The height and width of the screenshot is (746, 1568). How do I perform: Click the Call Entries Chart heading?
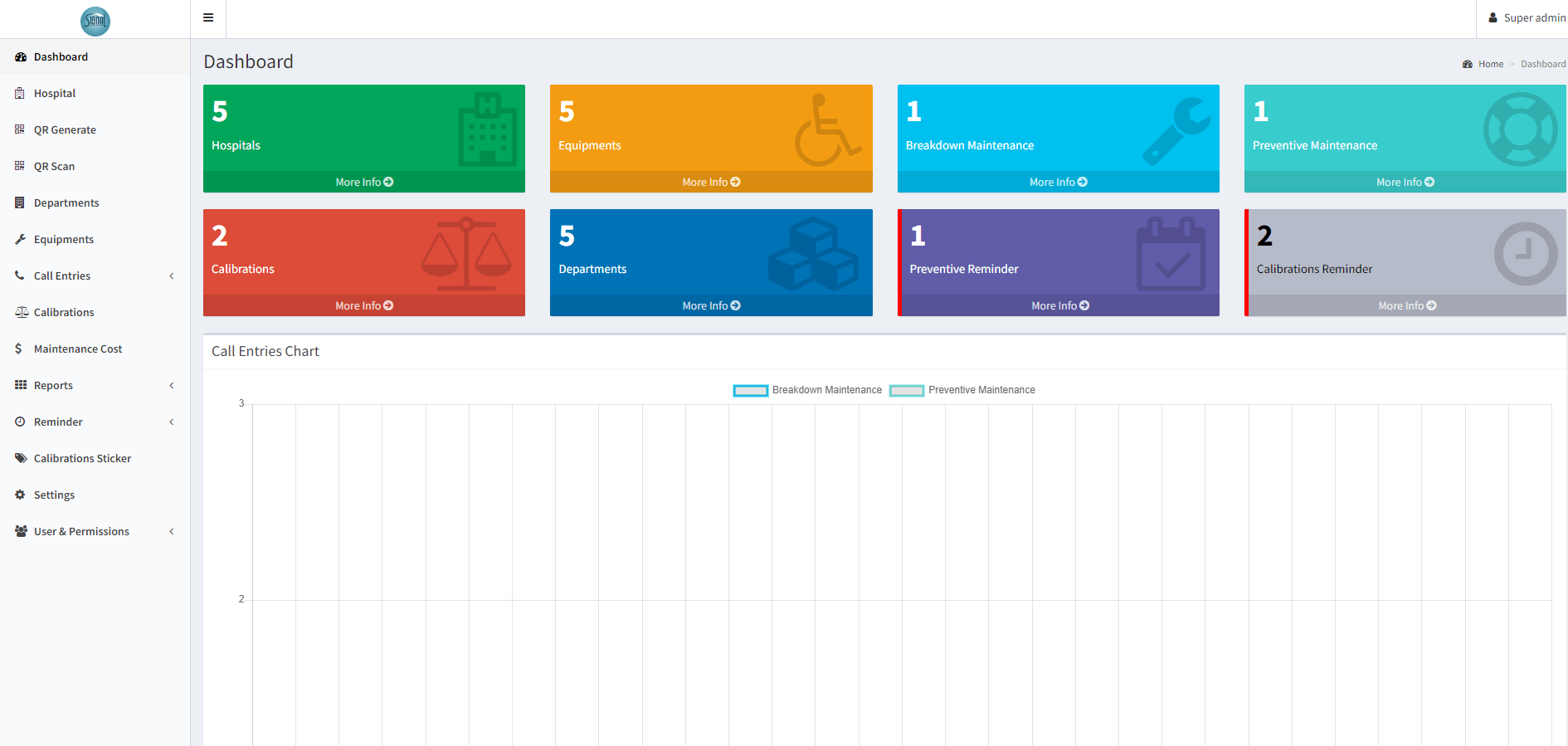point(265,351)
